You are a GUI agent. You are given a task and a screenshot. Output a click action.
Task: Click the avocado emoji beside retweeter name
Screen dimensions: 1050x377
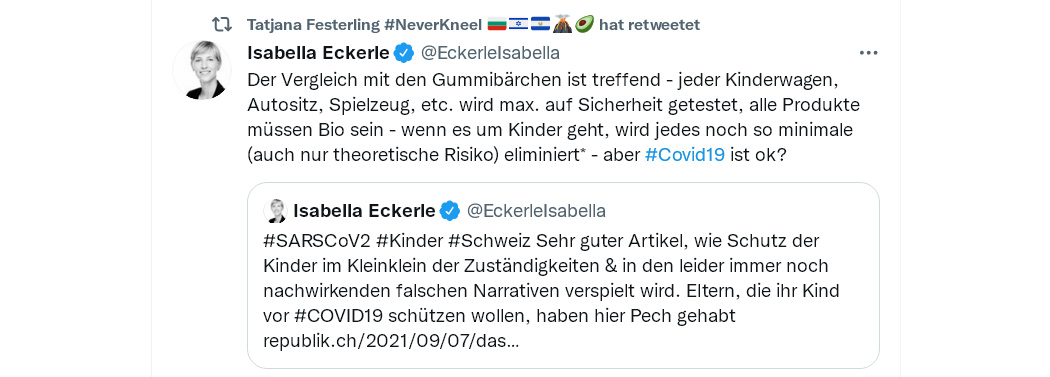click(x=584, y=24)
